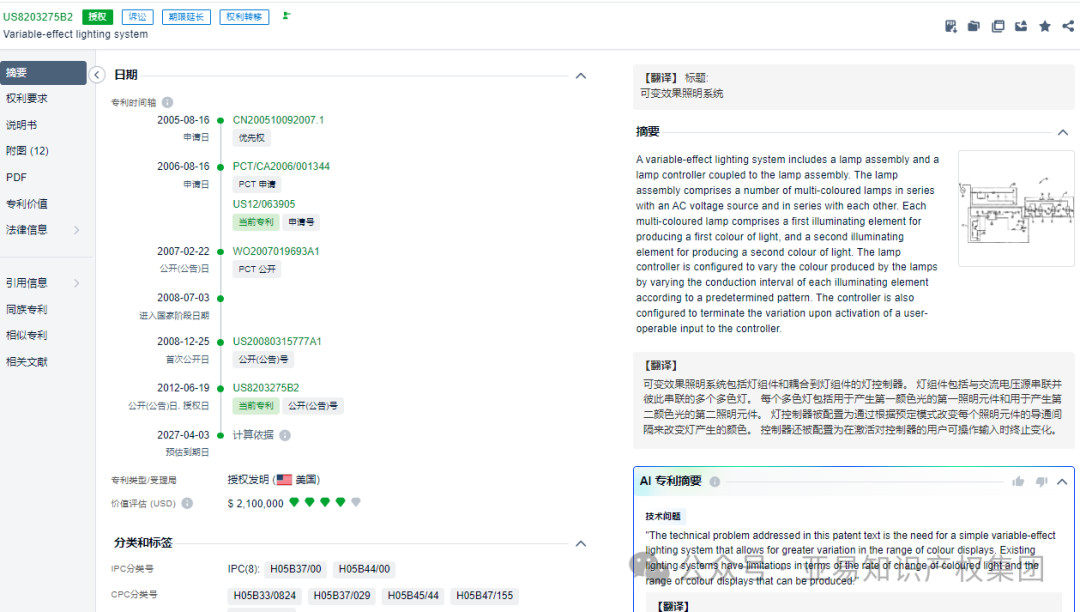Open the info tooltip beside 专利时间轴

pyautogui.click(x=166, y=99)
